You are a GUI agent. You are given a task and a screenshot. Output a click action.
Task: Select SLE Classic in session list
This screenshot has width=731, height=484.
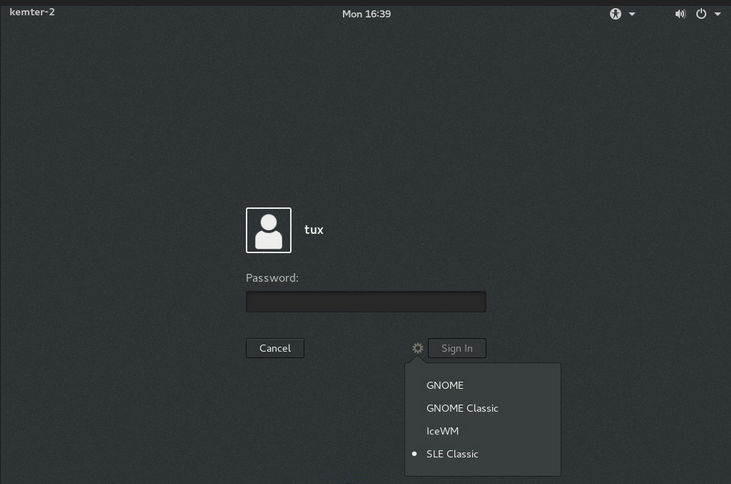click(452, 454)
